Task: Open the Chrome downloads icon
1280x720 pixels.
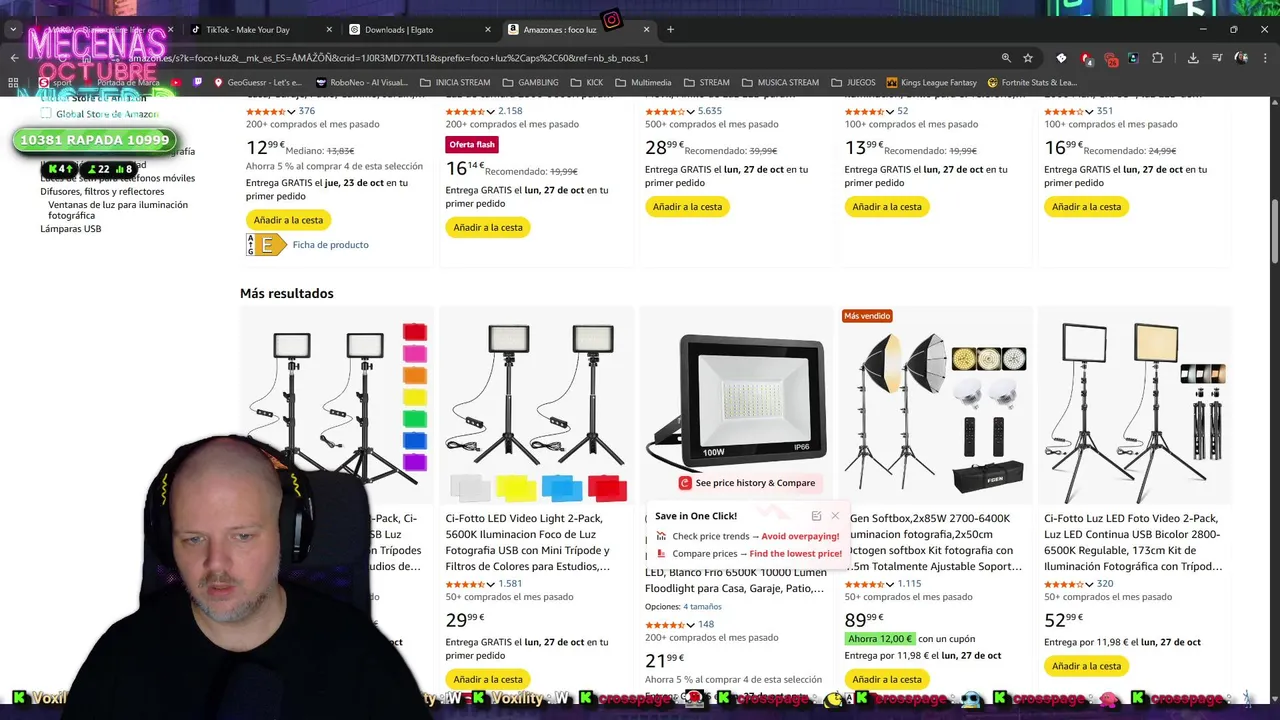Action: tap(1193, 58)
